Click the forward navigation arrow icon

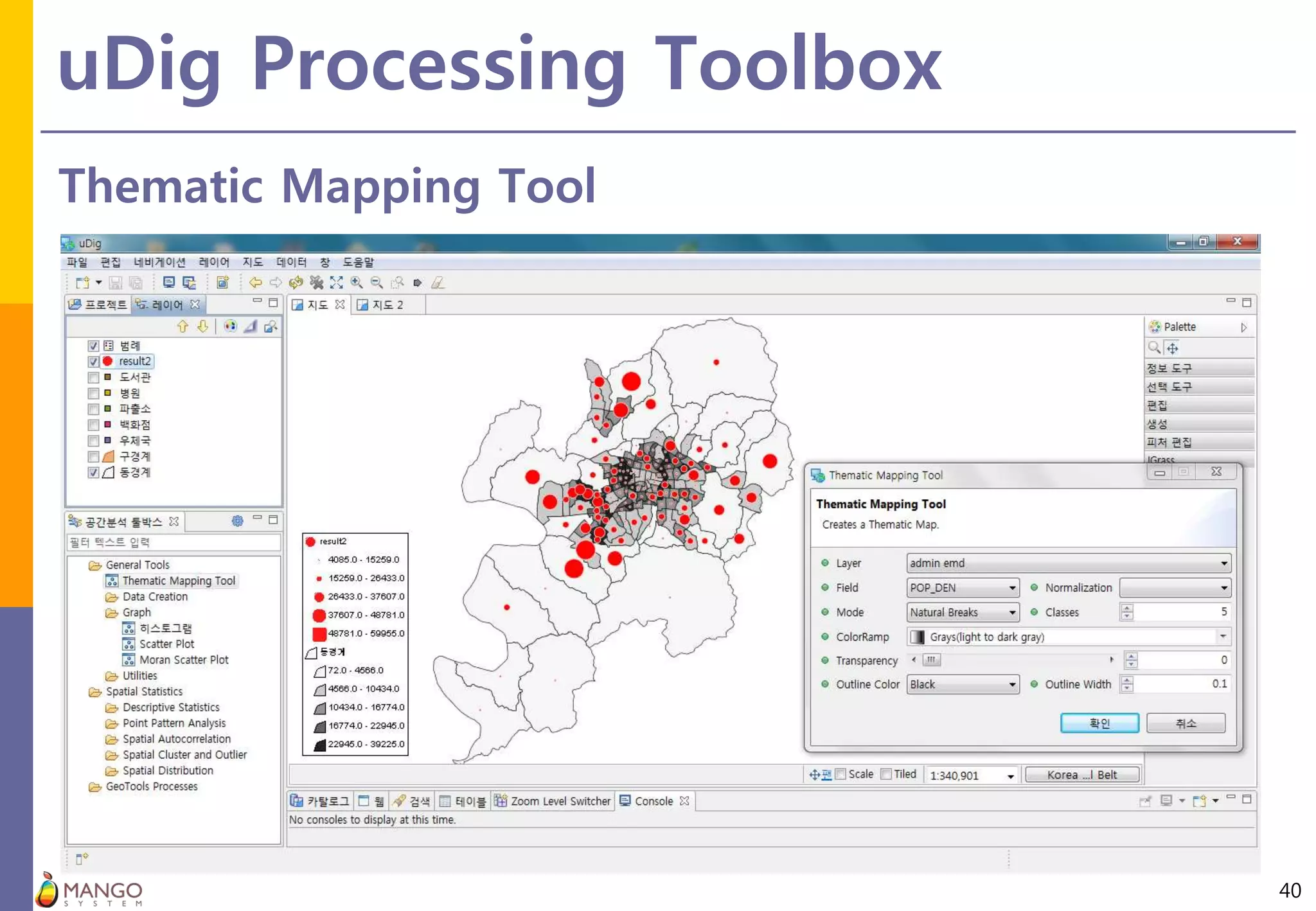pos(276,283)
